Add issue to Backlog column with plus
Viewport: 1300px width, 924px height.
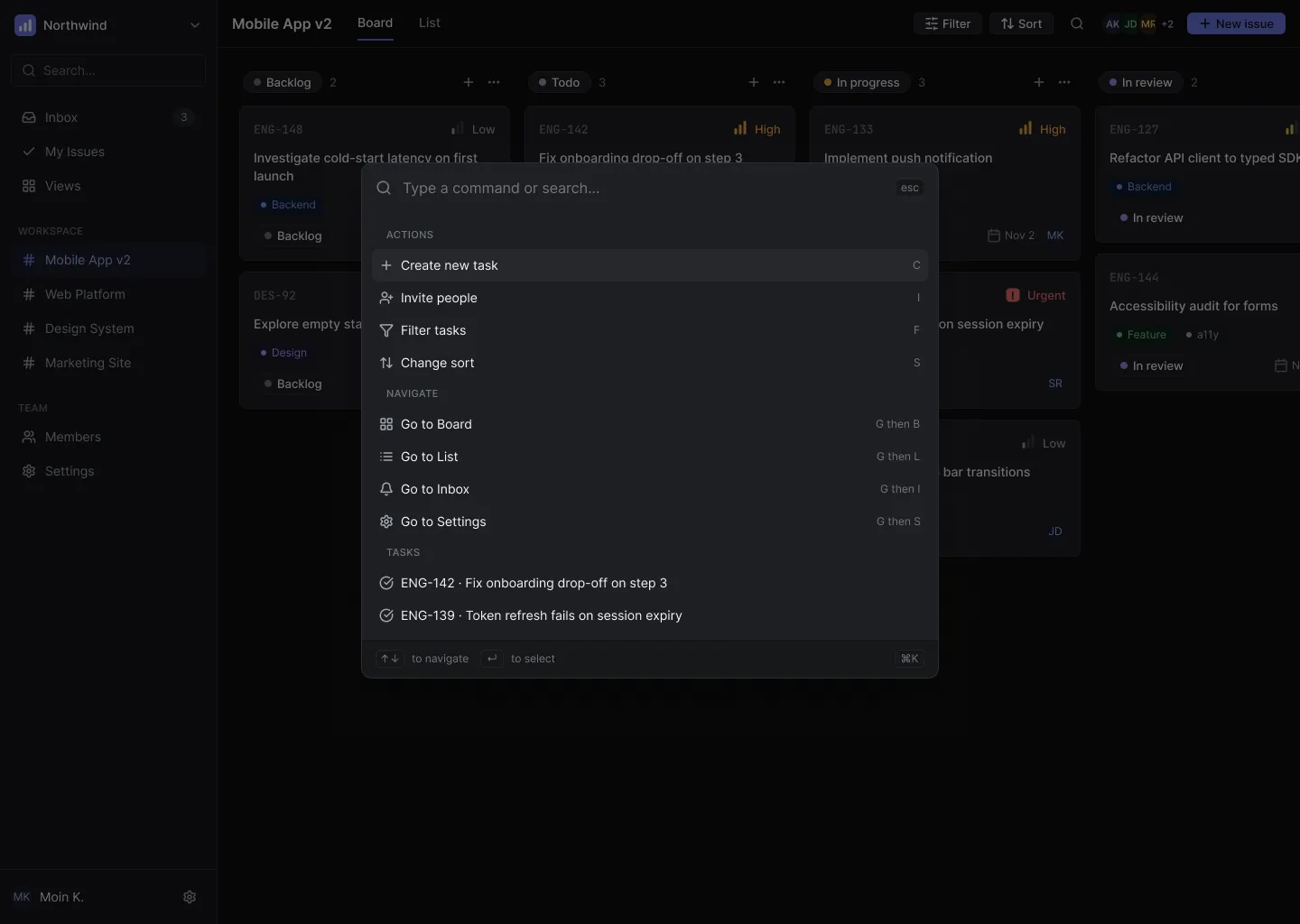pos(469,82)
